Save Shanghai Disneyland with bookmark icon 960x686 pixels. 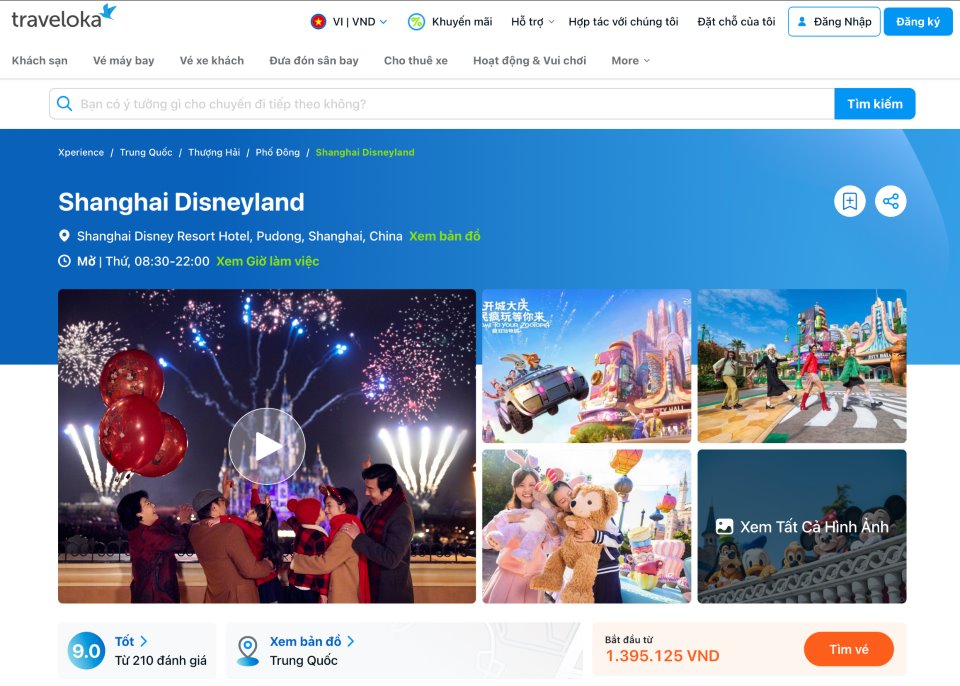click(x=850, y=202)
